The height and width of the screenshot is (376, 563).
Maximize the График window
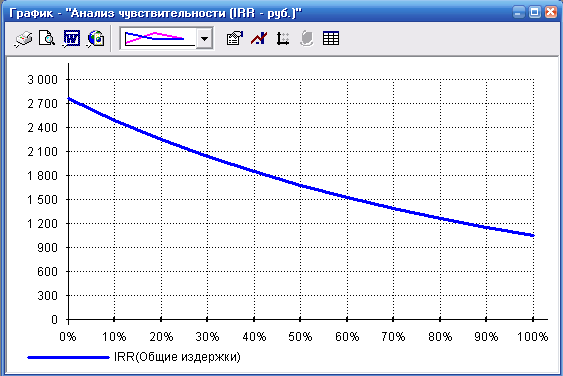coord(535,13)
